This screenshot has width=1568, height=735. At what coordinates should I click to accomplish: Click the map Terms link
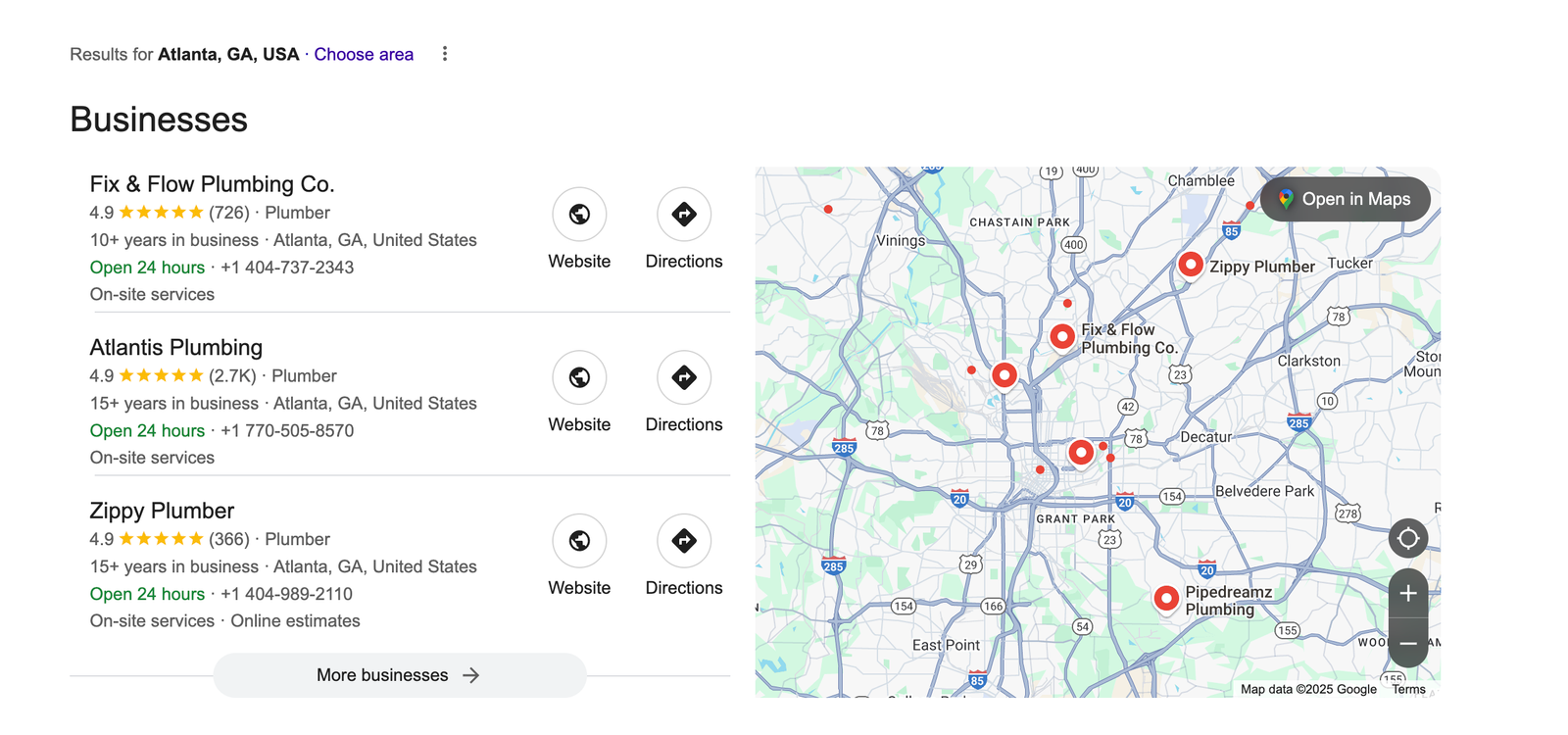(x=1408, y=689)
